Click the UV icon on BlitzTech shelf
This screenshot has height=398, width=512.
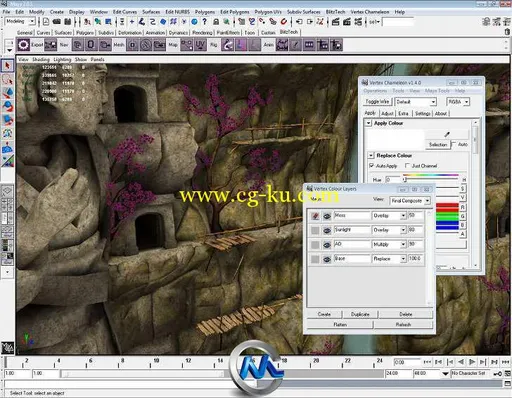point(200,45)
